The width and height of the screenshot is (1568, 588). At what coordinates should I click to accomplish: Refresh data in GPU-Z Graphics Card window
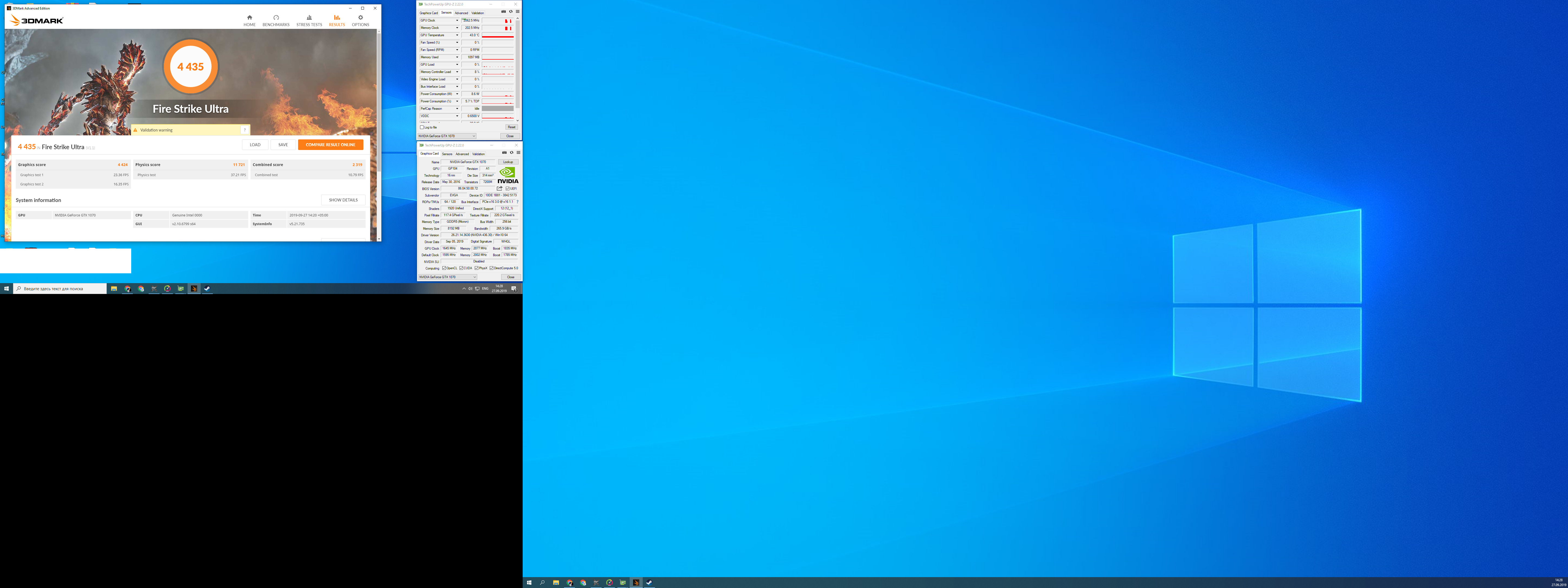511,153
